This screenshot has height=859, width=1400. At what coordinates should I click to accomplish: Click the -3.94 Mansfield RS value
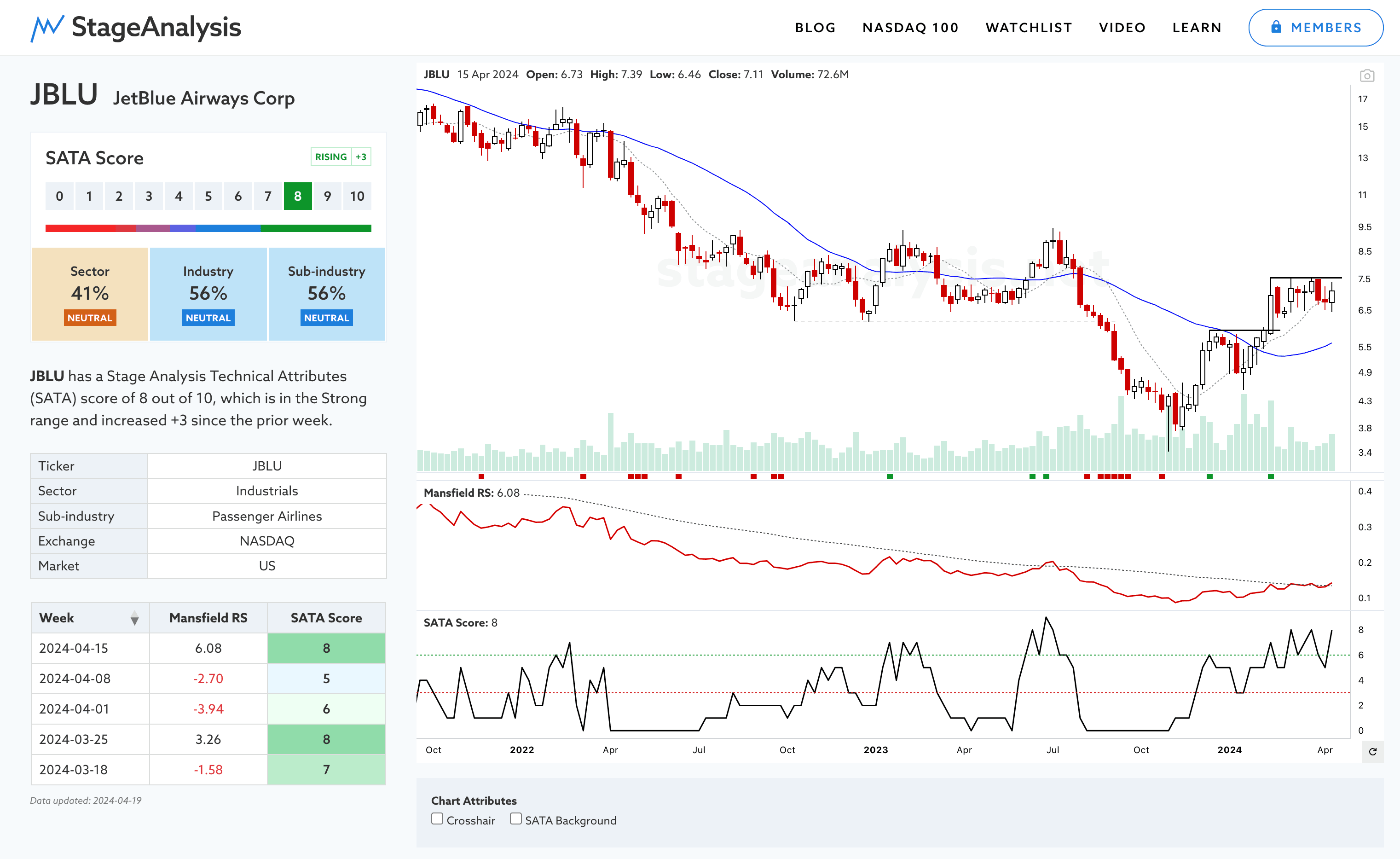tap(208, 709)
